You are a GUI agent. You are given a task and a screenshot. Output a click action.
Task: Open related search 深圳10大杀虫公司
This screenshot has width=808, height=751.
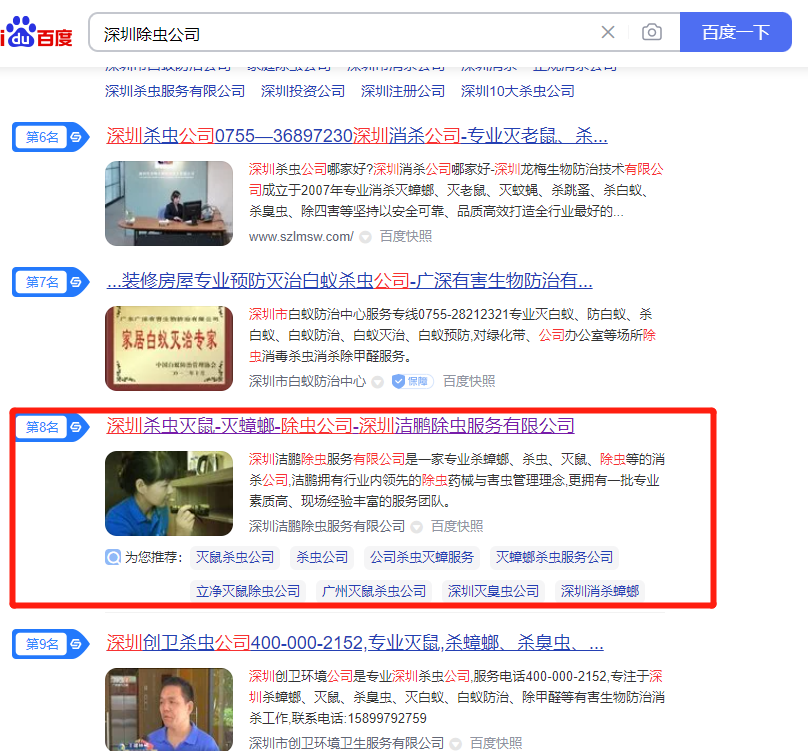[x=517, y=91]
